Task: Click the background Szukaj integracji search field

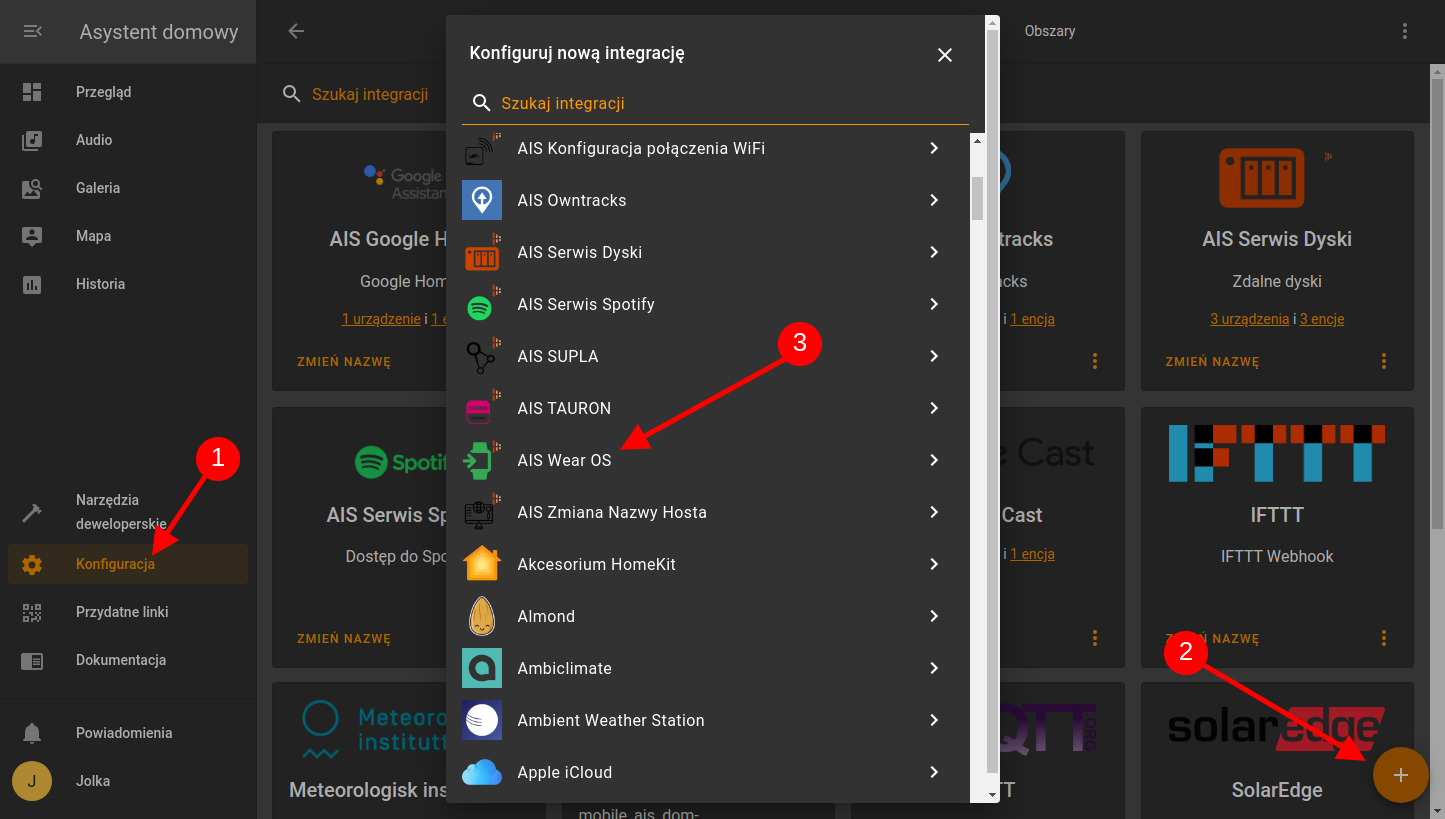Action: click(x=370, y=94)
